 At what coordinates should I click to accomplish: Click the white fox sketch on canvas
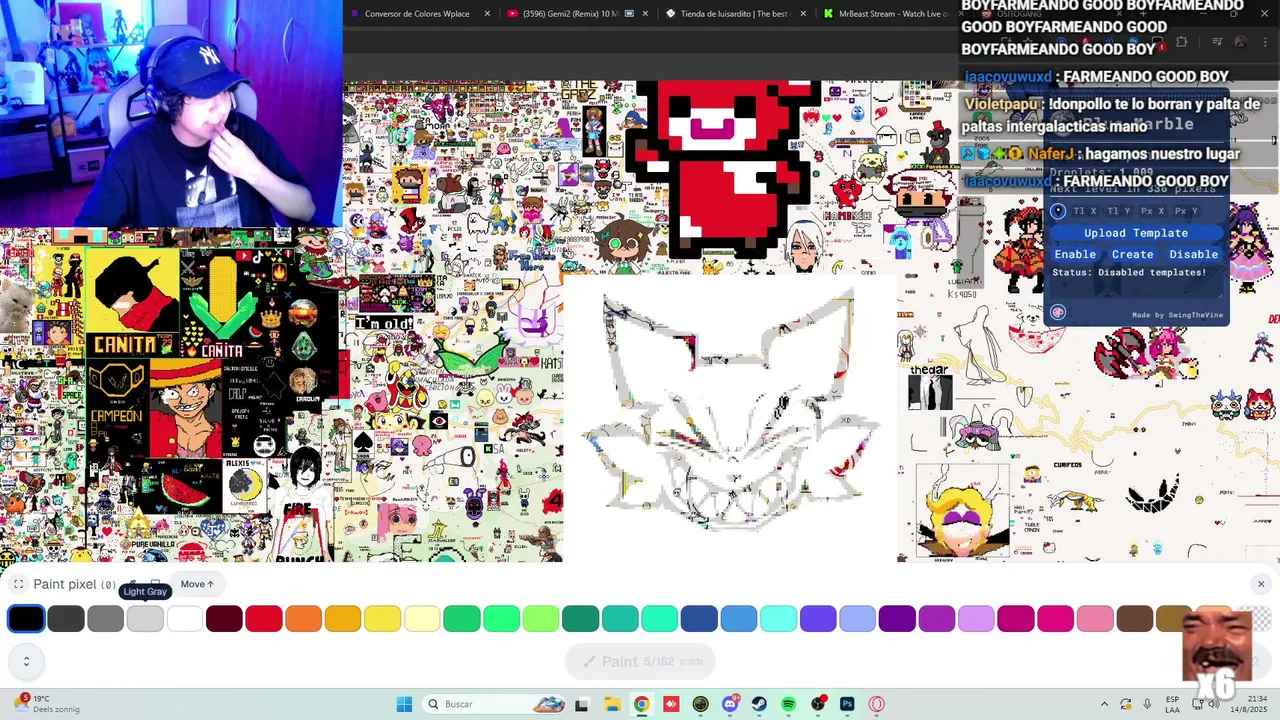point(733,410)
